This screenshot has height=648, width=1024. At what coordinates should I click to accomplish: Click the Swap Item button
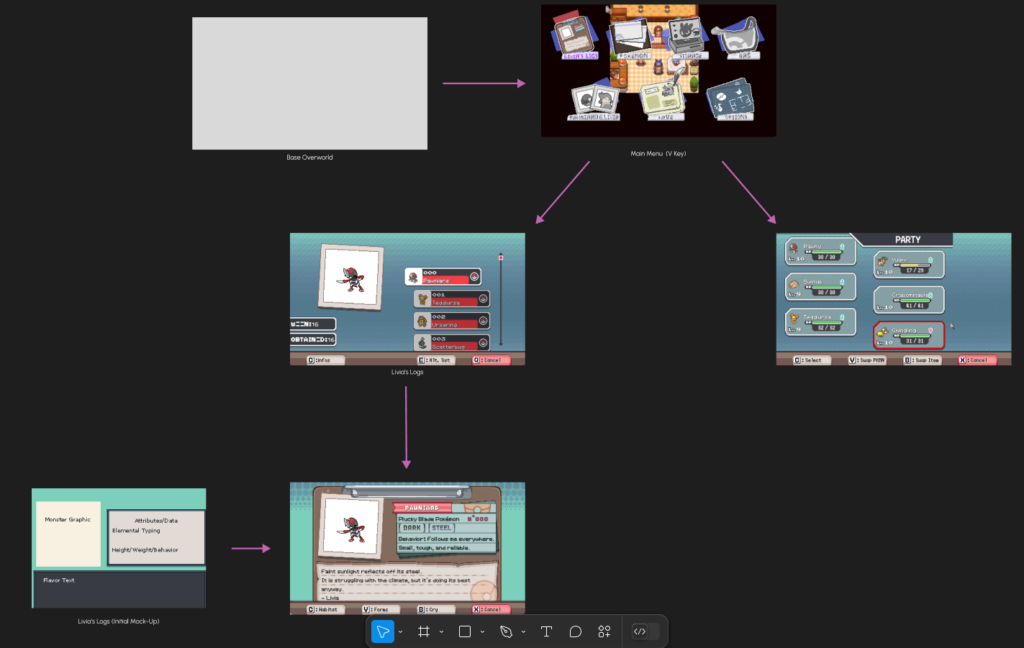922,360
